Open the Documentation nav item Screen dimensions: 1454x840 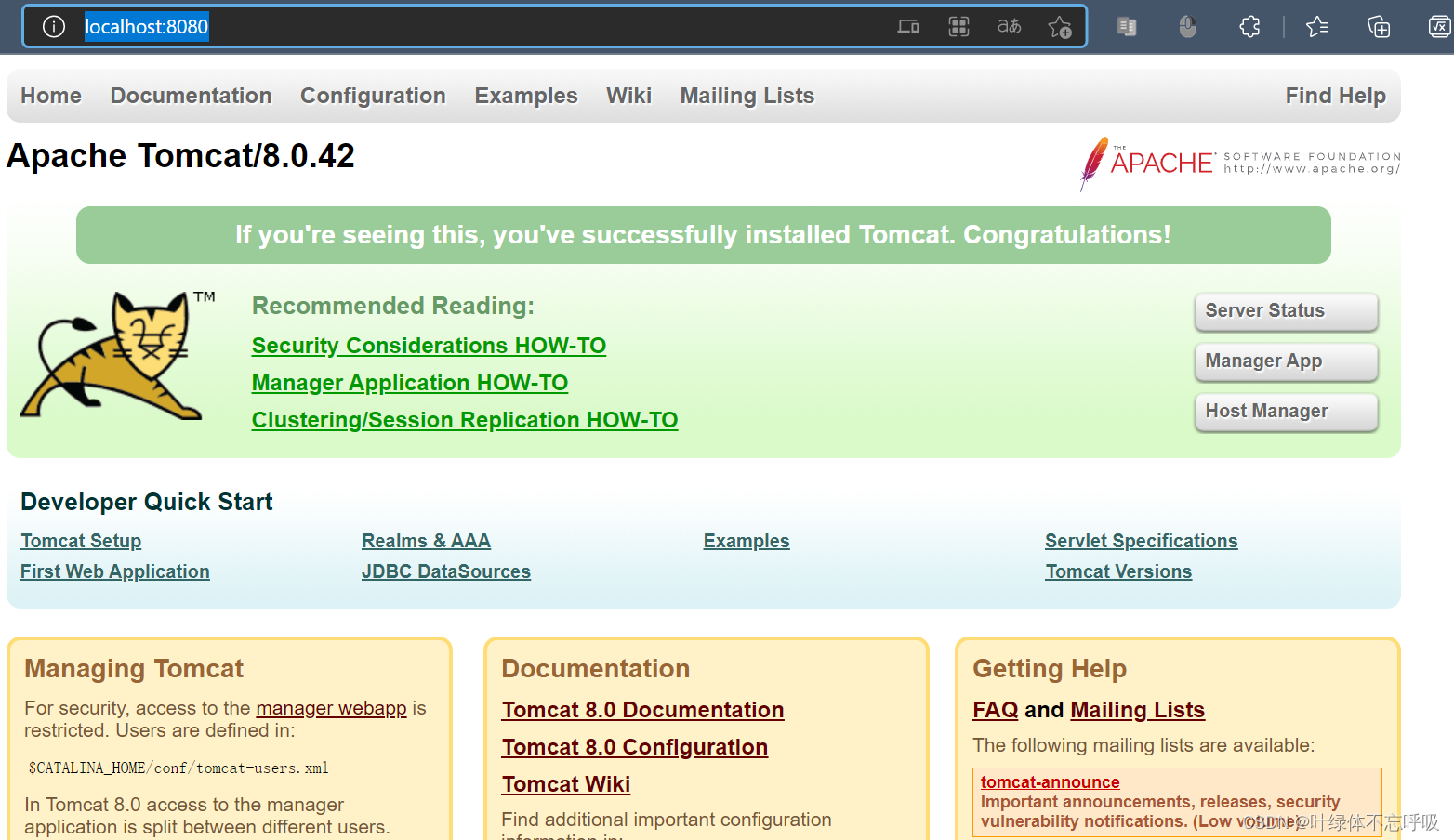tap(191, 96)
